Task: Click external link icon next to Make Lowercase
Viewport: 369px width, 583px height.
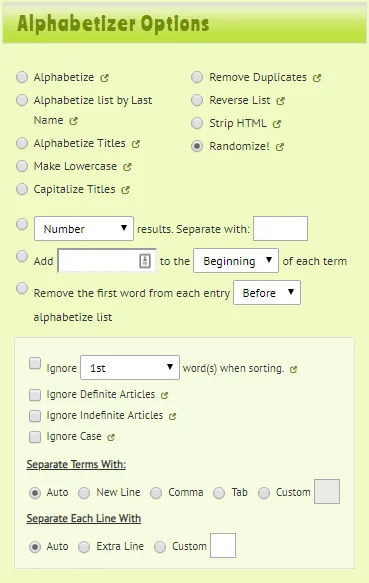Action: (x=128, y=167)
